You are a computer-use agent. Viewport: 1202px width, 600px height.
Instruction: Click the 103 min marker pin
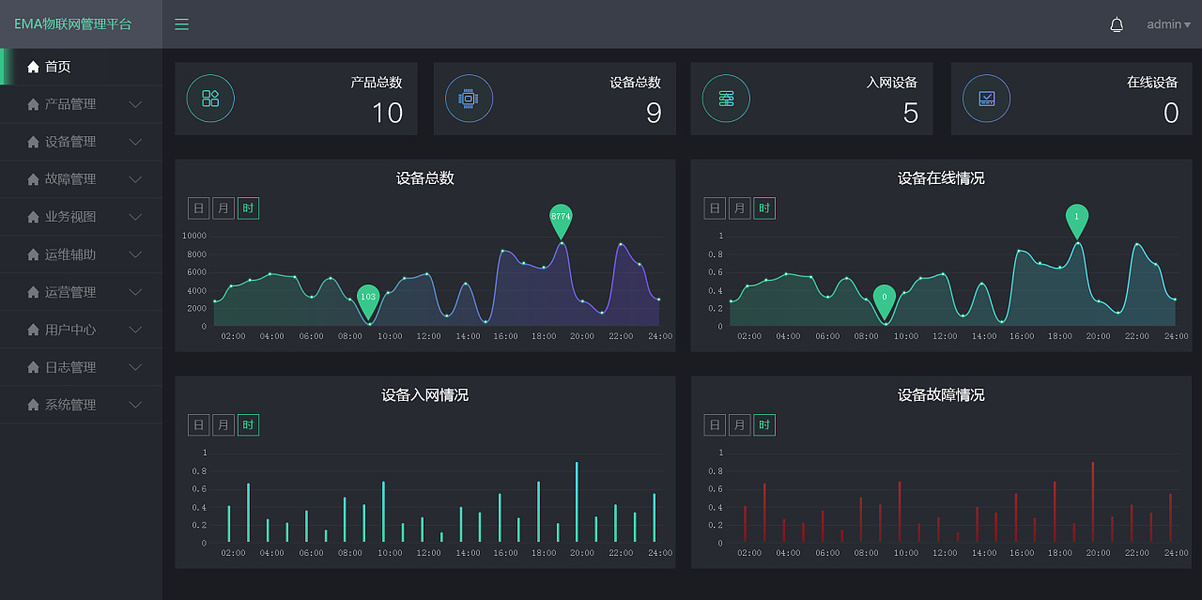tap(368, 300)
